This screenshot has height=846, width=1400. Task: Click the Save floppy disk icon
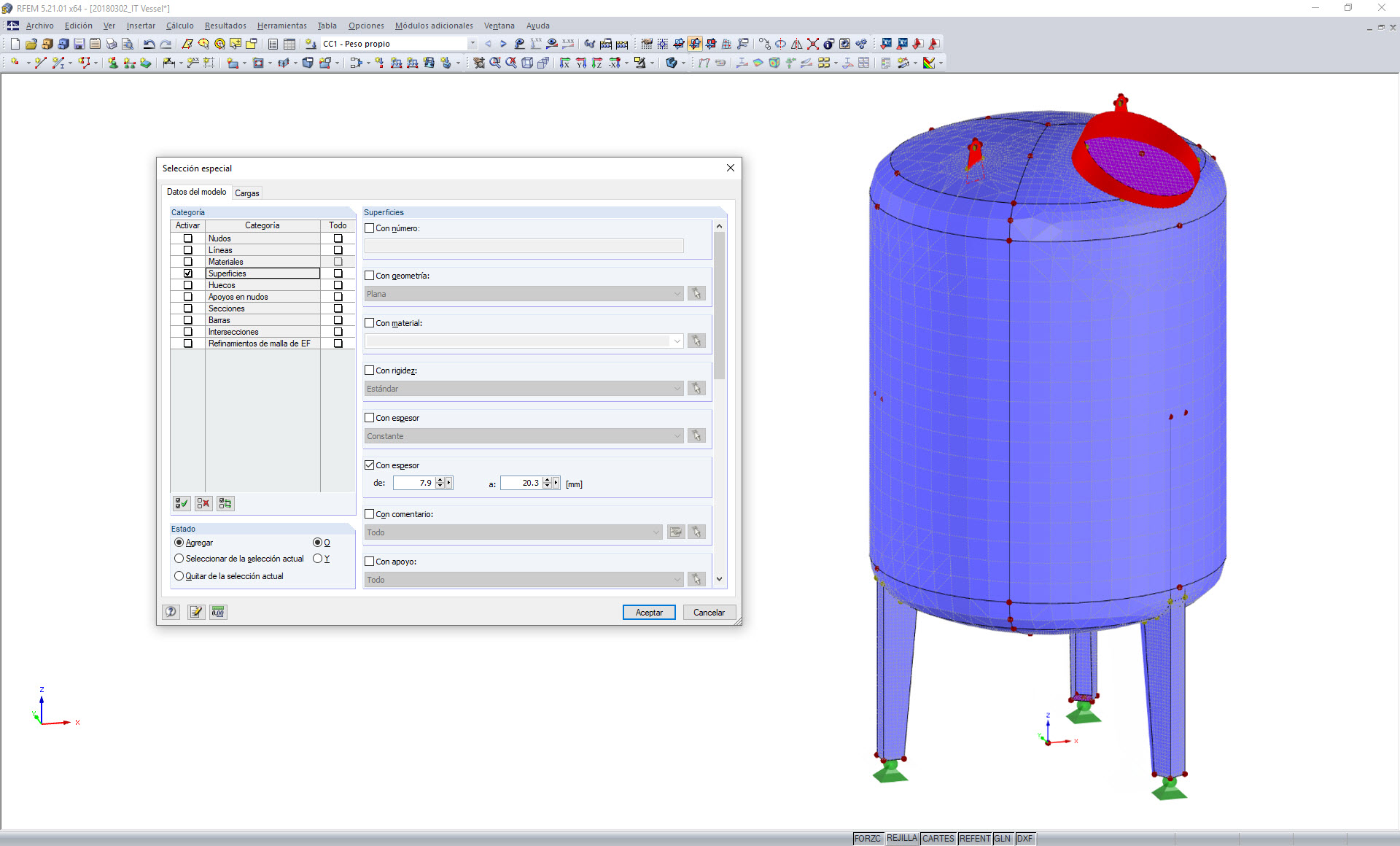click(79, 44)
